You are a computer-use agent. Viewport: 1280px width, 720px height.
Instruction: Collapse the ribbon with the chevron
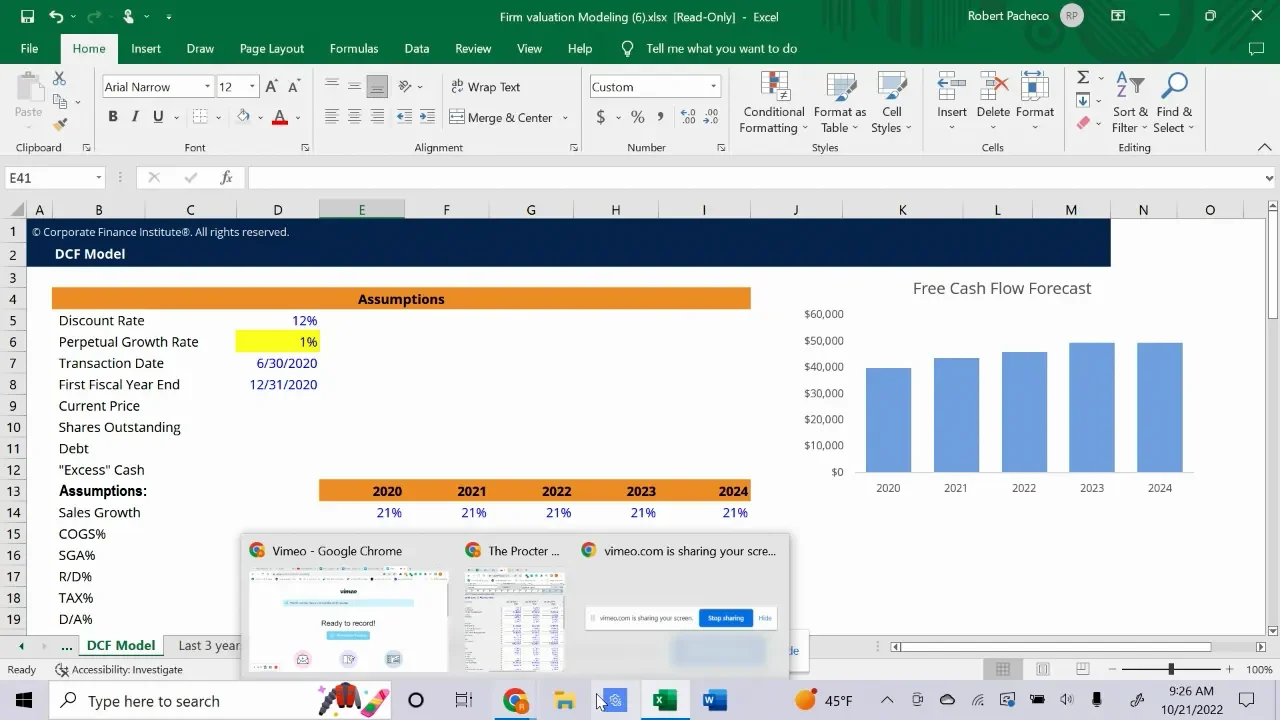(x=1264, y=147)
